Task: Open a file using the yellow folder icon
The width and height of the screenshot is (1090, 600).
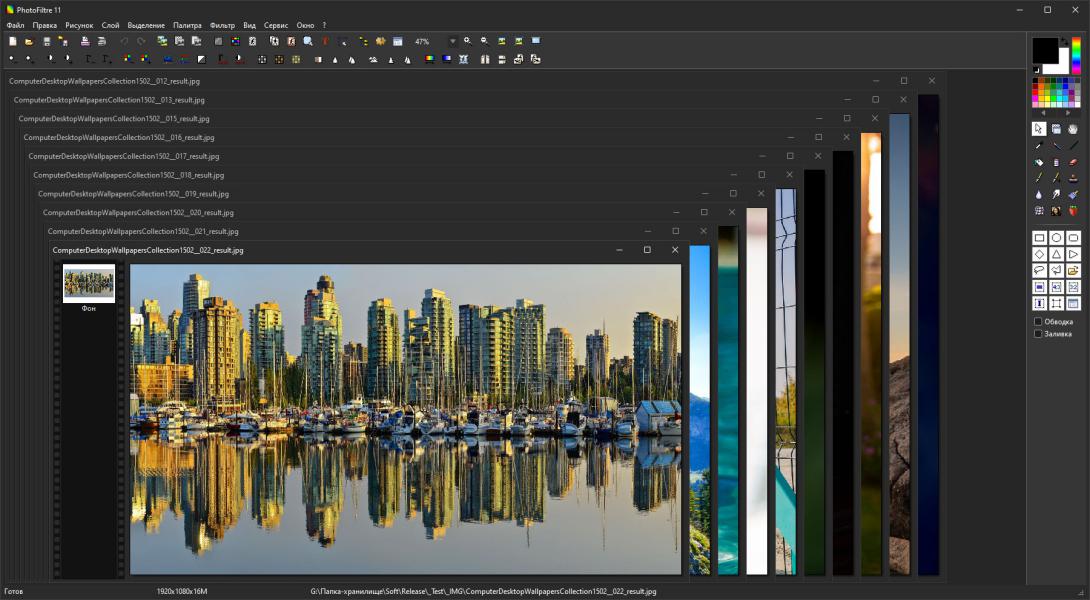Action: click(x=29, y=42)
